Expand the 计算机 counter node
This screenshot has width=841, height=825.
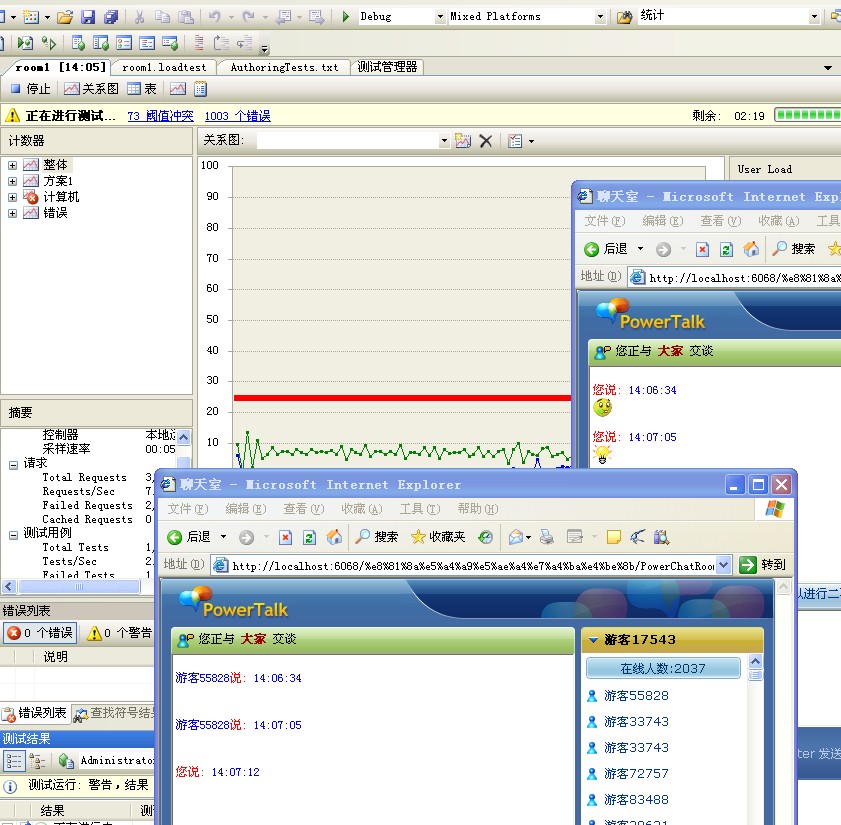point(12,197)
